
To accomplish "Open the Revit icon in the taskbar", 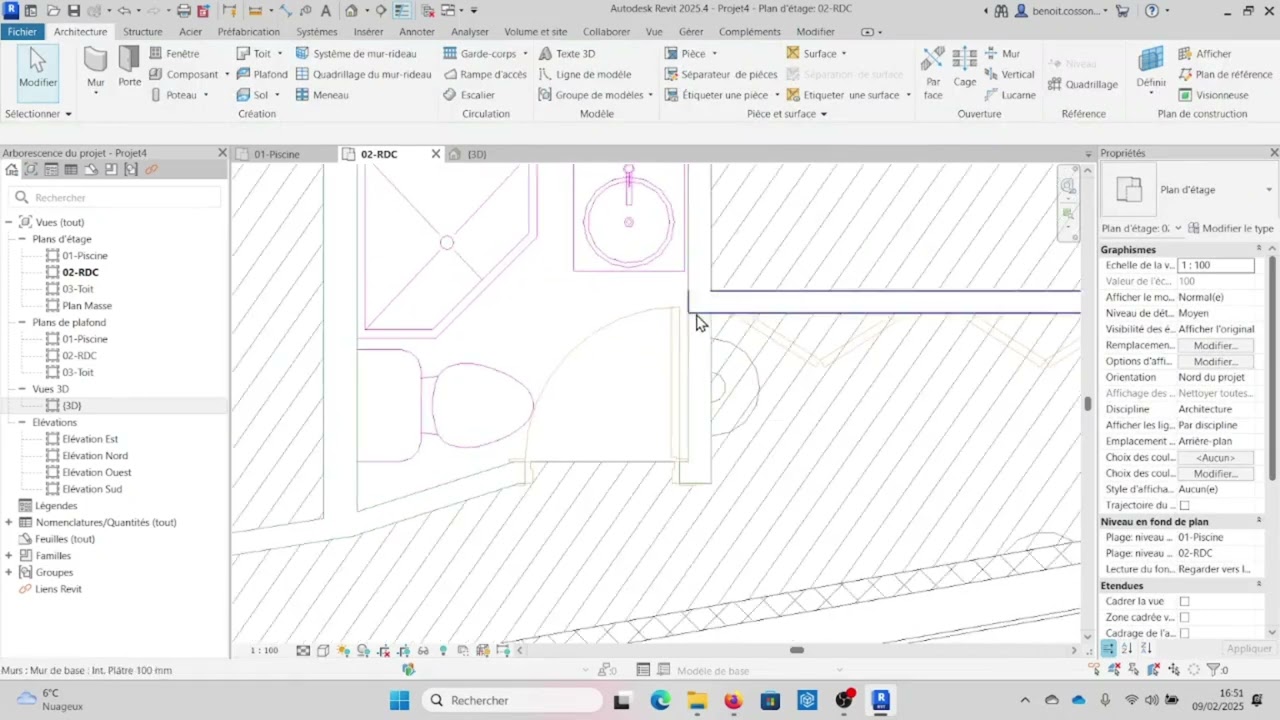I will pyautogui.click(x=880, y=700).
